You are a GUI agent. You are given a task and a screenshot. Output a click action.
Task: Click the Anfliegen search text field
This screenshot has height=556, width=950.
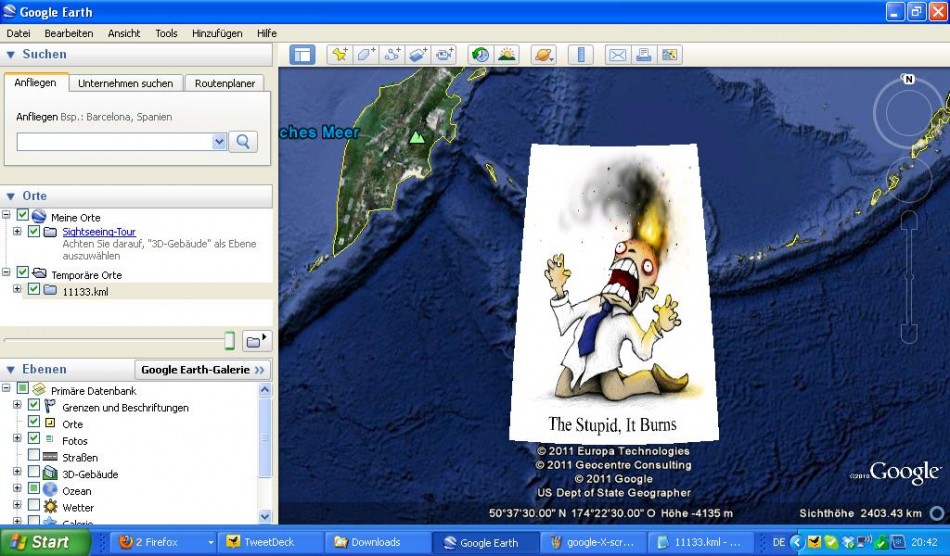point(113,142)
